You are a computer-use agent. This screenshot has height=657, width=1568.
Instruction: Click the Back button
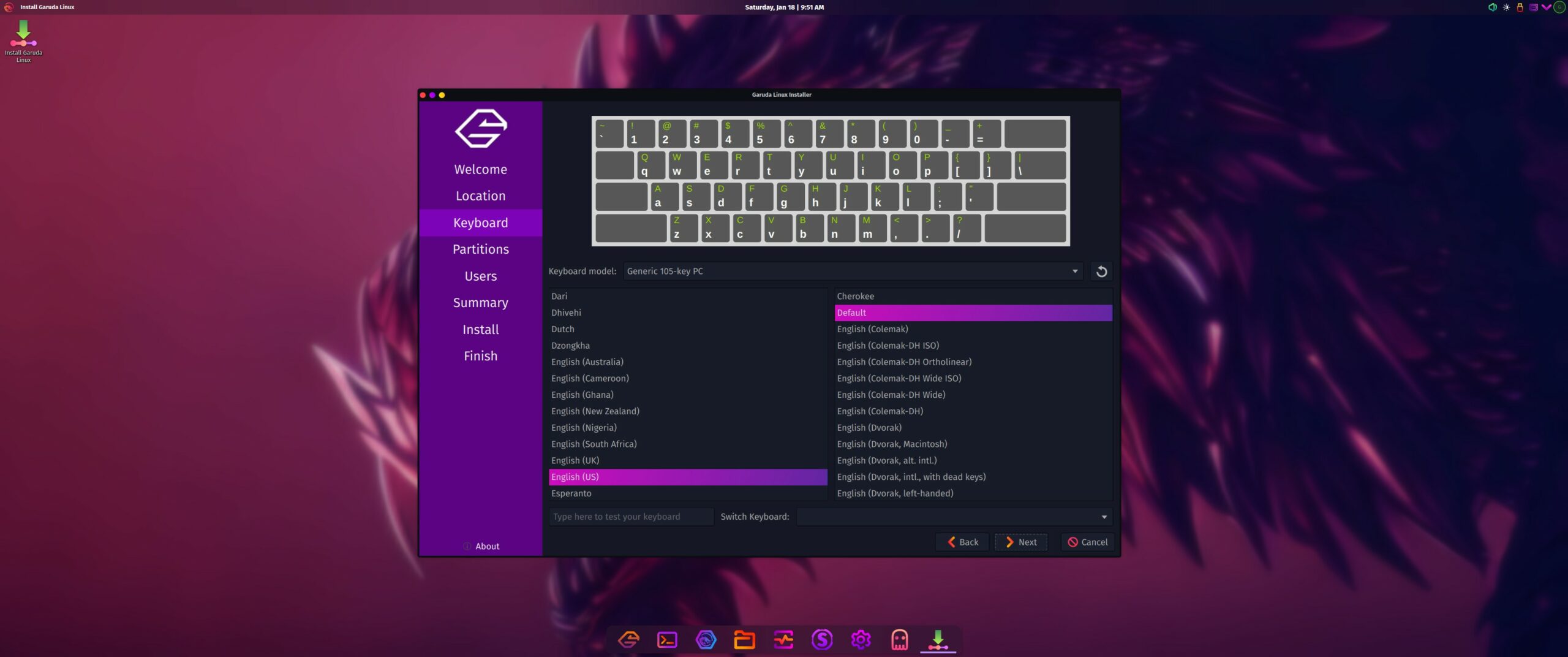pyautogui.click(x=962, y=542)
